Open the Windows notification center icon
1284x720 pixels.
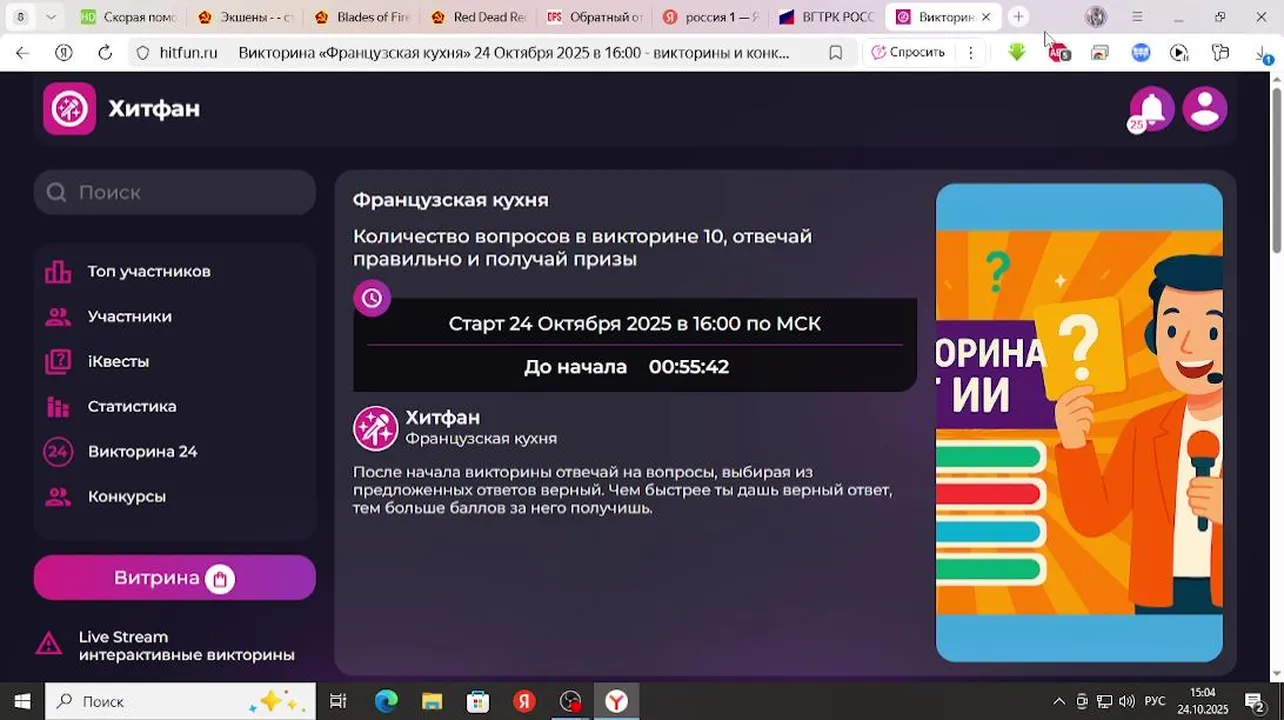(x=1255, y=701)
